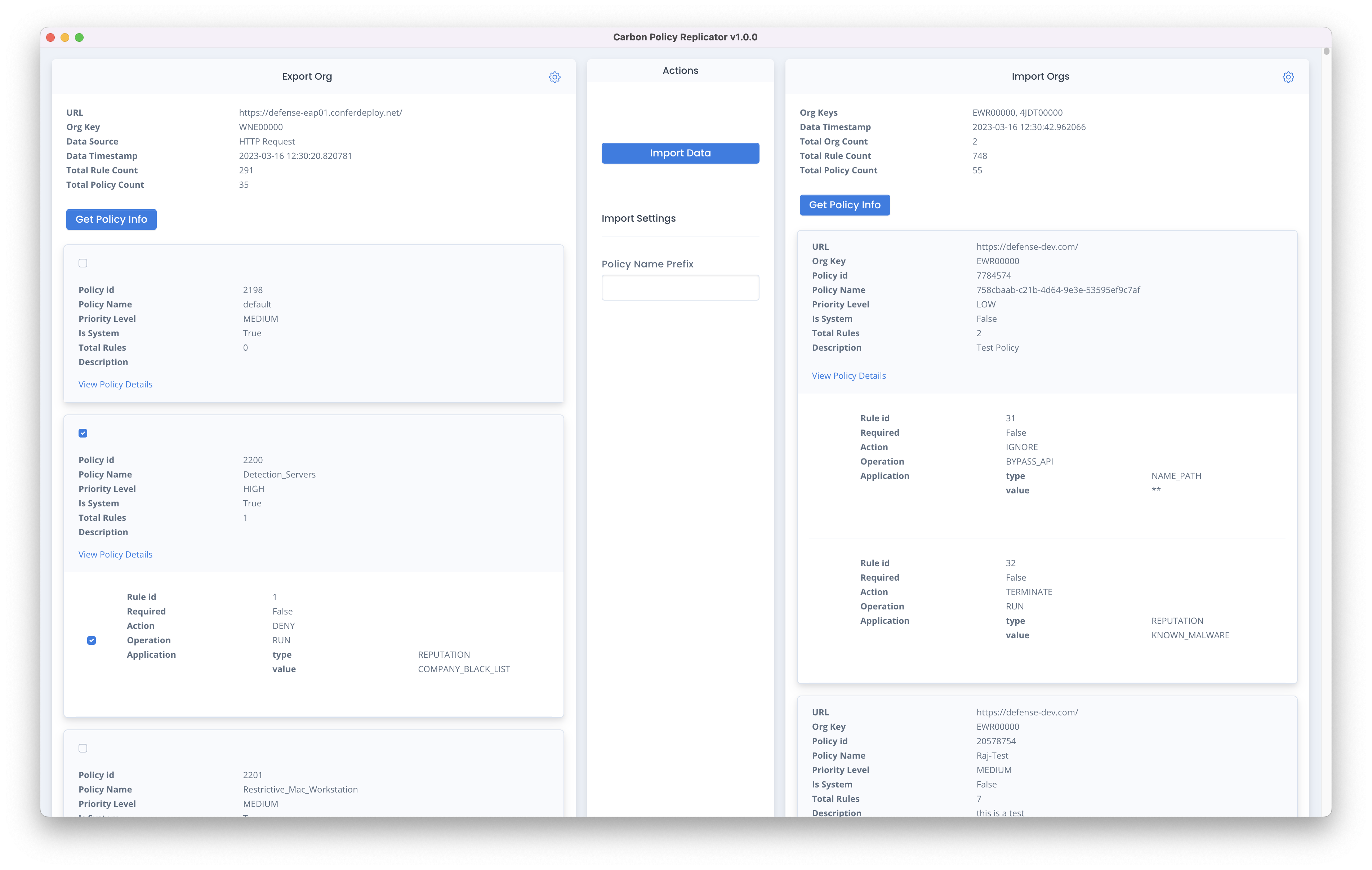
Task: Open Export Org settings gear
Action: 554,77
